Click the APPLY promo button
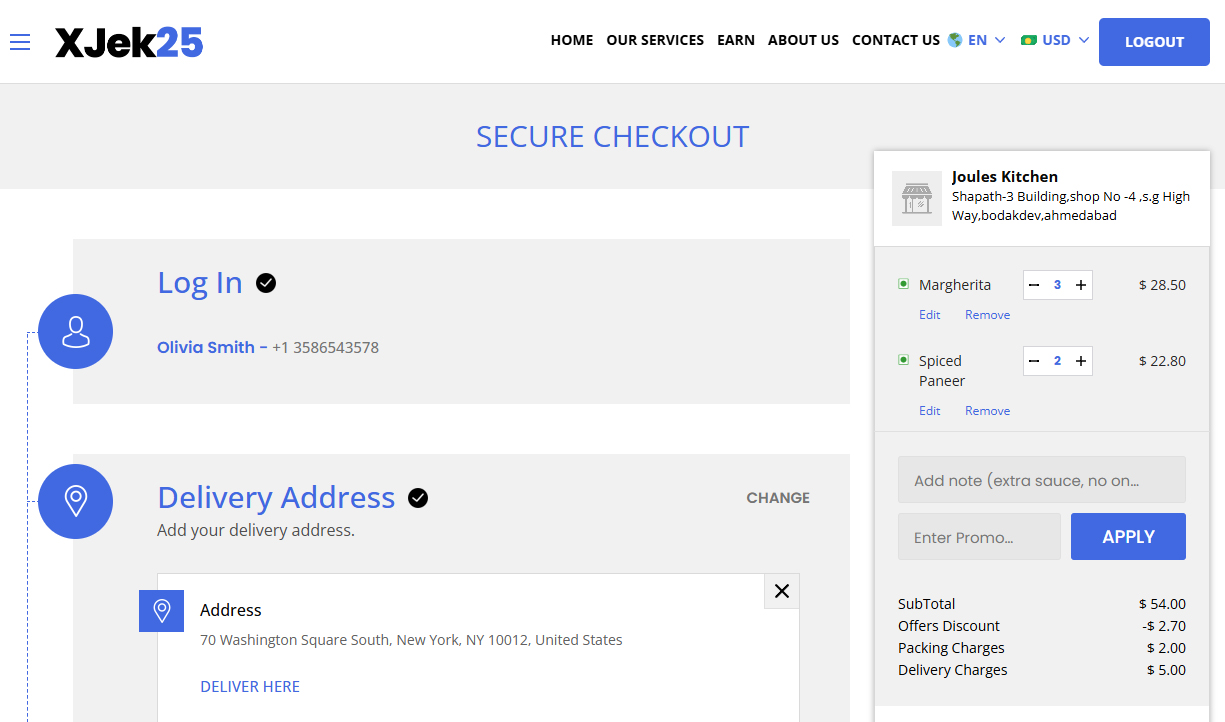This screenshot has width=1225, height=722. tap(1128, 536)
